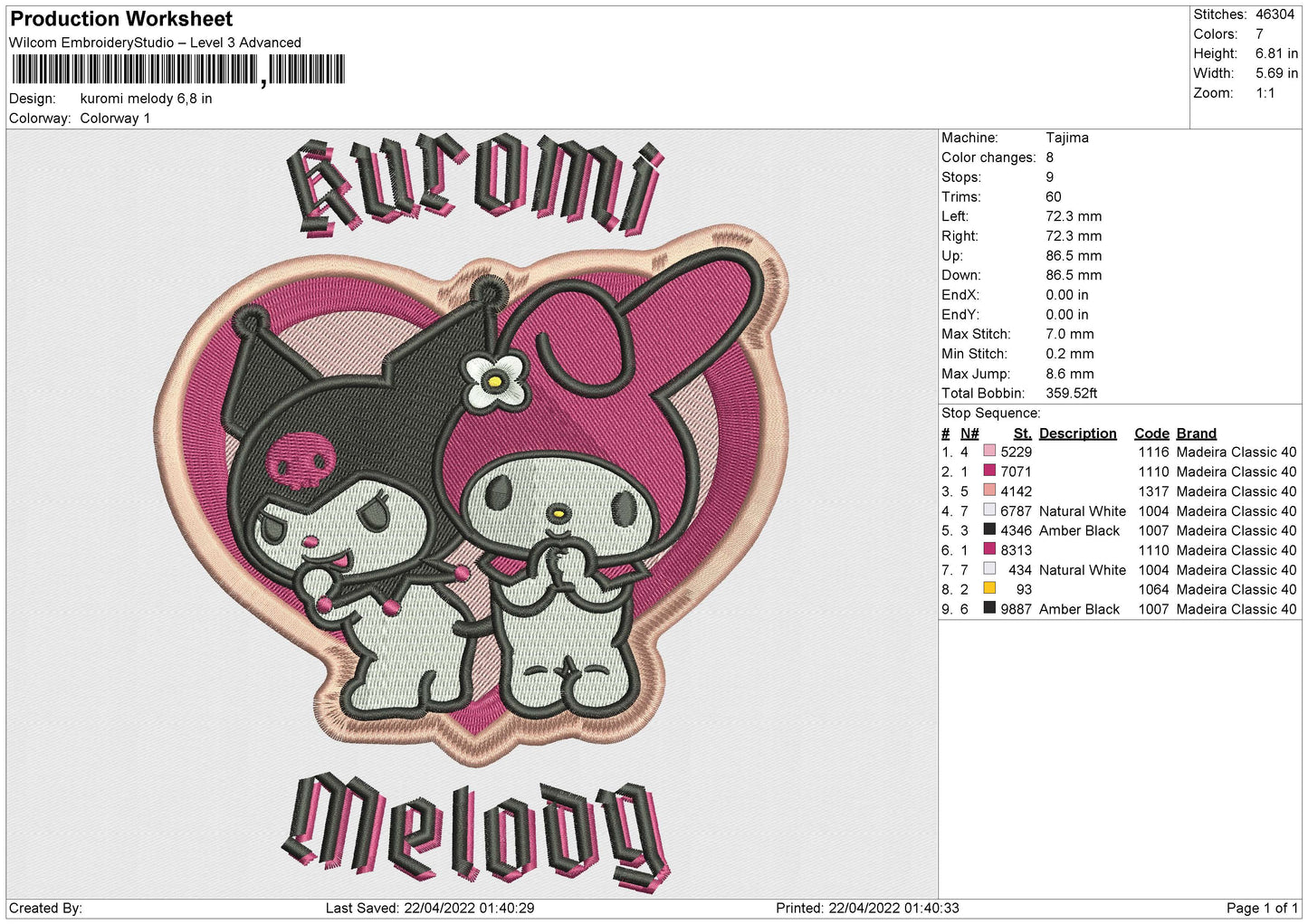Click the St. column header
Viewport: 1308px width, 924px height.
tap(1022, 433)
